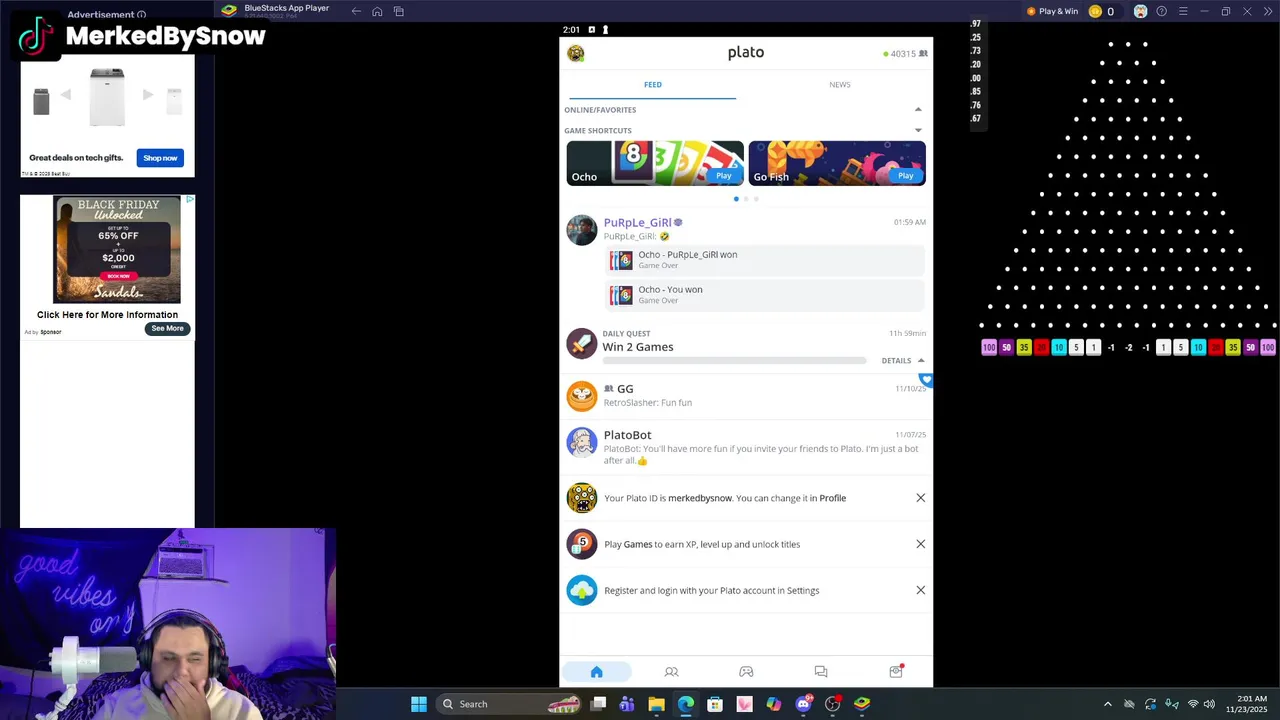Viewport: 1280px width, 720px height.
Task: Click the ad carousel next arrow
Action: tap(148, 95)
